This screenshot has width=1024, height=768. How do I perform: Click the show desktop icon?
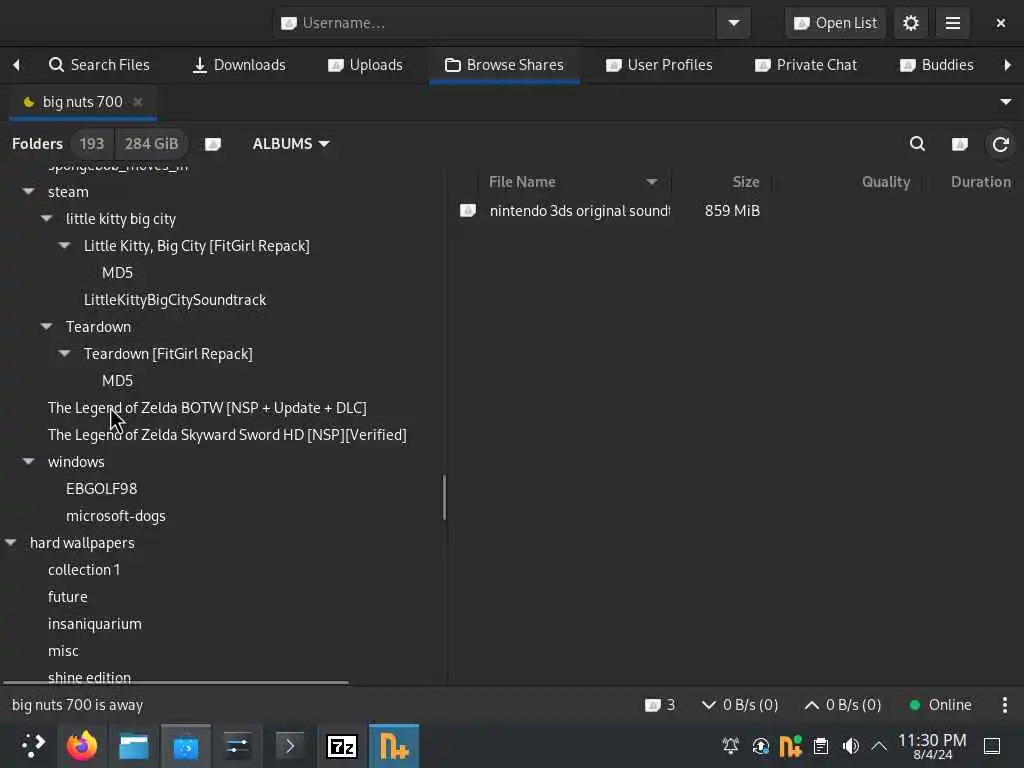pyautogui.click(x=992, y=746)
